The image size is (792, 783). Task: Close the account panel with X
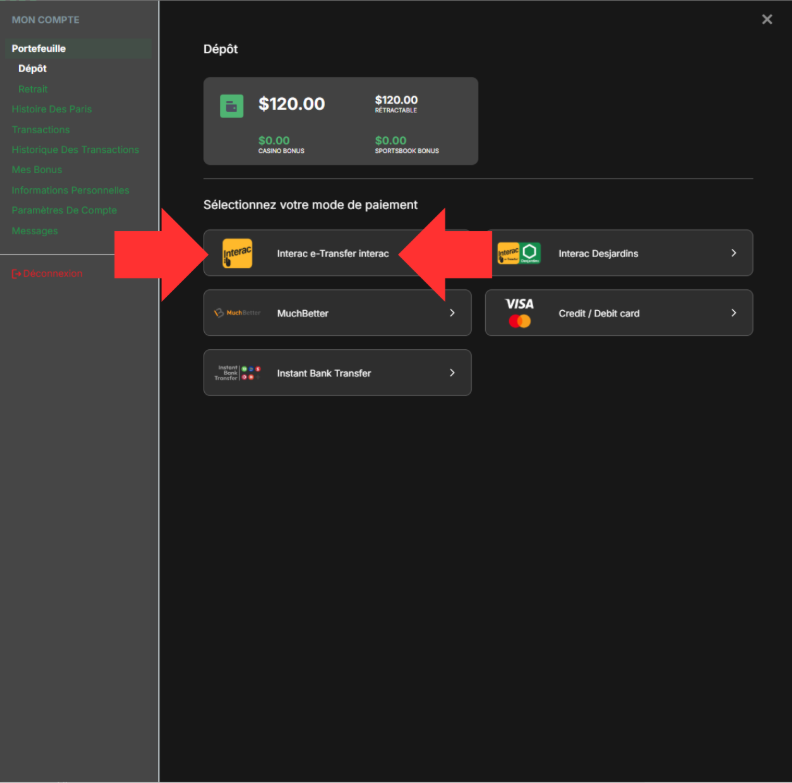tap(767, 19)
